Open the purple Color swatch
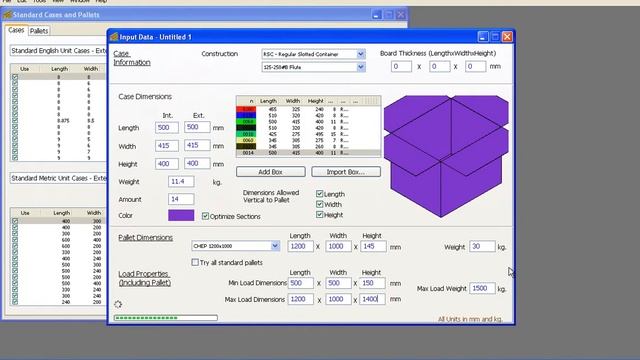 [181, 215]
